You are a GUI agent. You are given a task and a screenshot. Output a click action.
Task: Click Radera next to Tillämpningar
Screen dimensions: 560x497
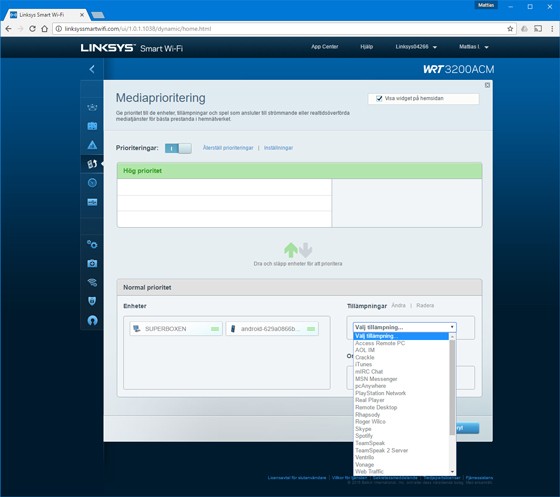pyautogui.click(x=425, y=305)
